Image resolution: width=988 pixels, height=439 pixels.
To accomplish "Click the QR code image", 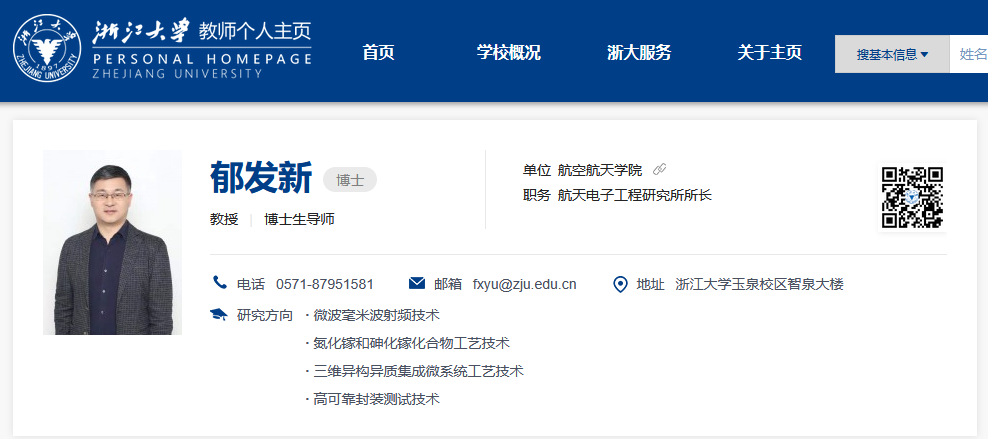I will tap(912, 197).
